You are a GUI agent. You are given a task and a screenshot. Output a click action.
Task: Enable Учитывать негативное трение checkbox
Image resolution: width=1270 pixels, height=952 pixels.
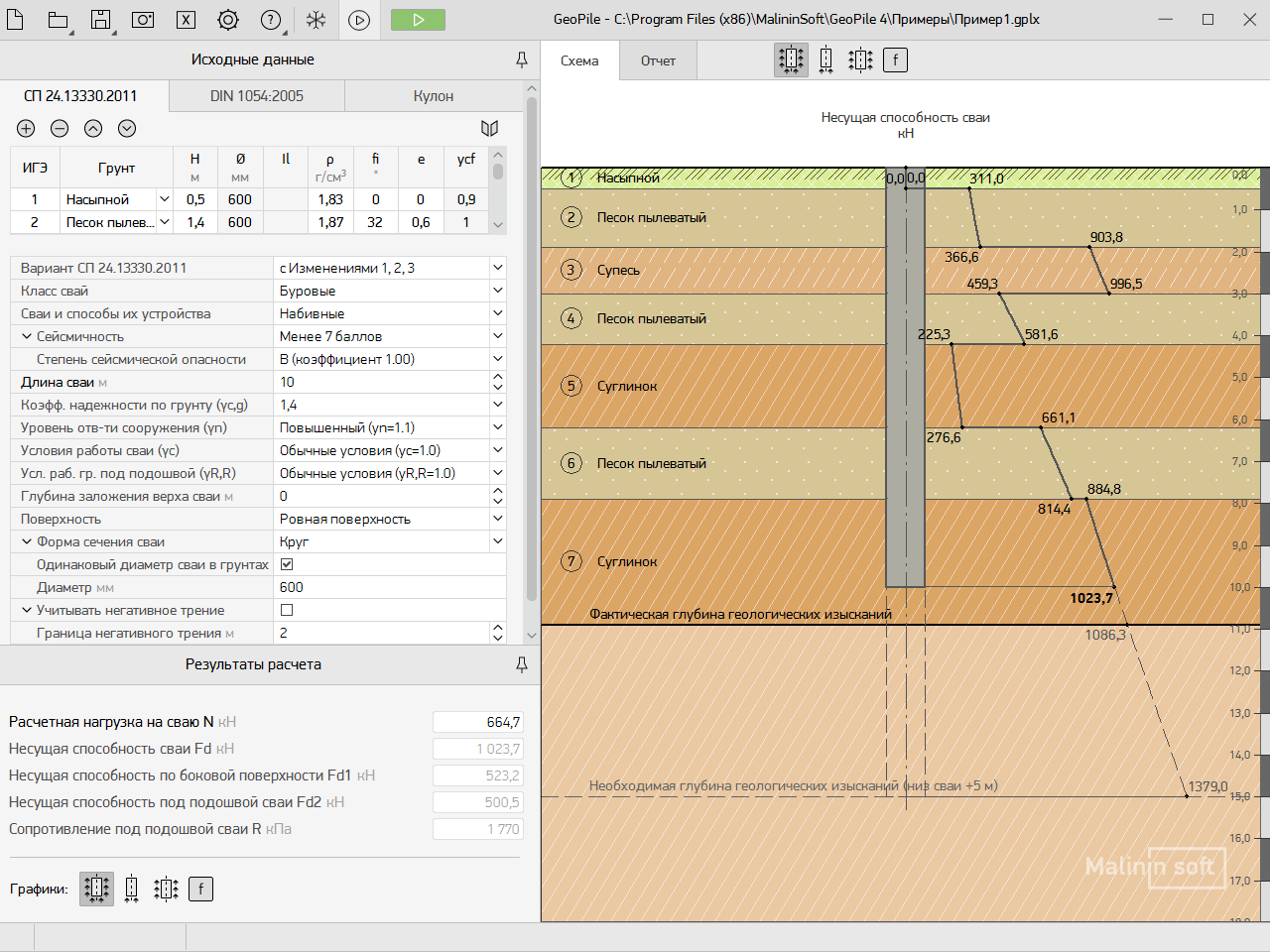[x=287, y=610]
